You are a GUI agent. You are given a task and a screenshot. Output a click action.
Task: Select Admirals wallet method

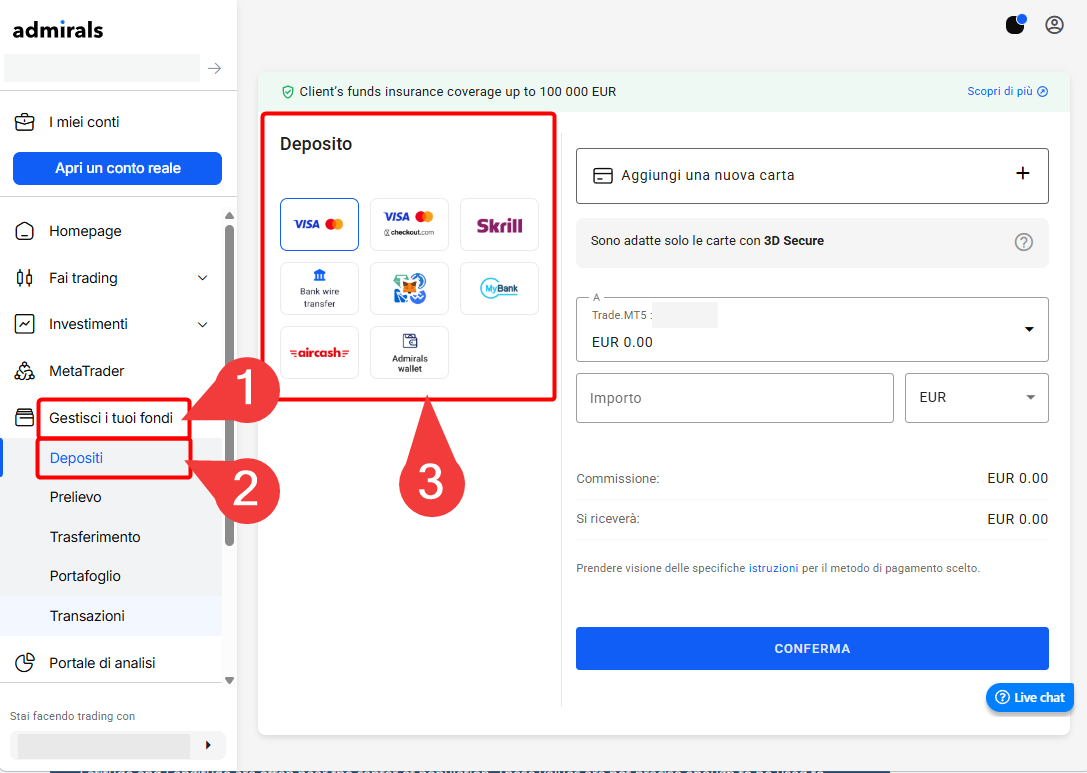click(409, 352)
